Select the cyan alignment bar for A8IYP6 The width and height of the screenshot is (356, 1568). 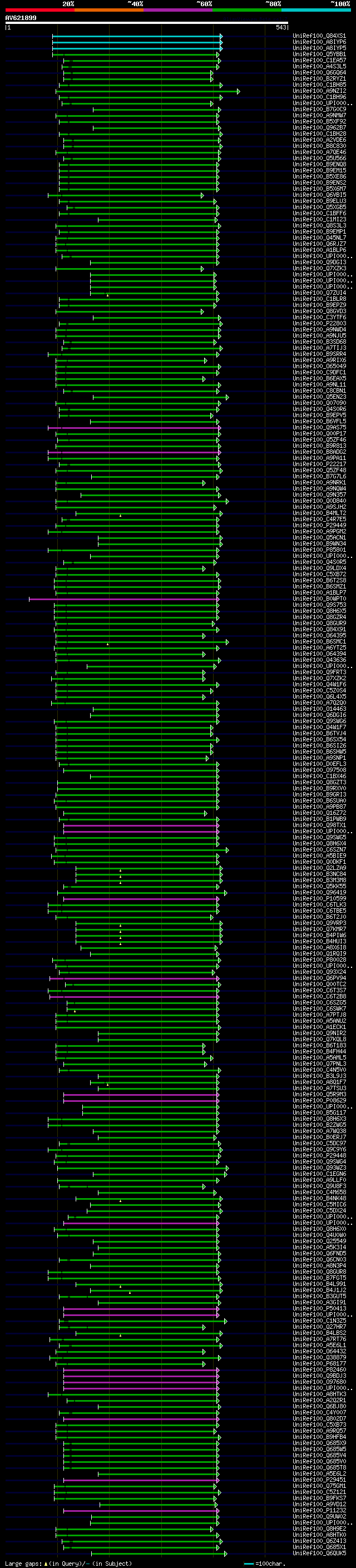coord(137,42)
